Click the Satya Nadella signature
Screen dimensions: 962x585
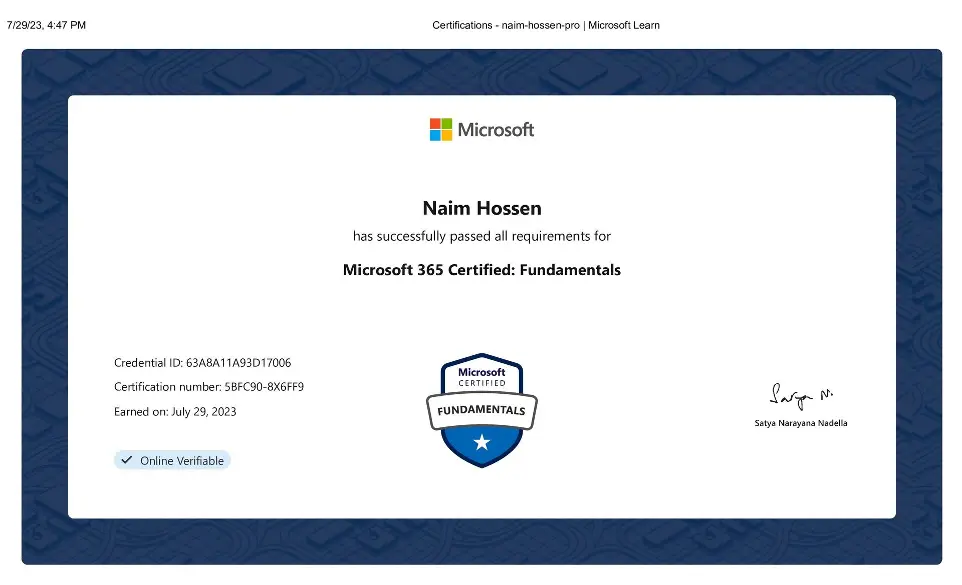801,396
